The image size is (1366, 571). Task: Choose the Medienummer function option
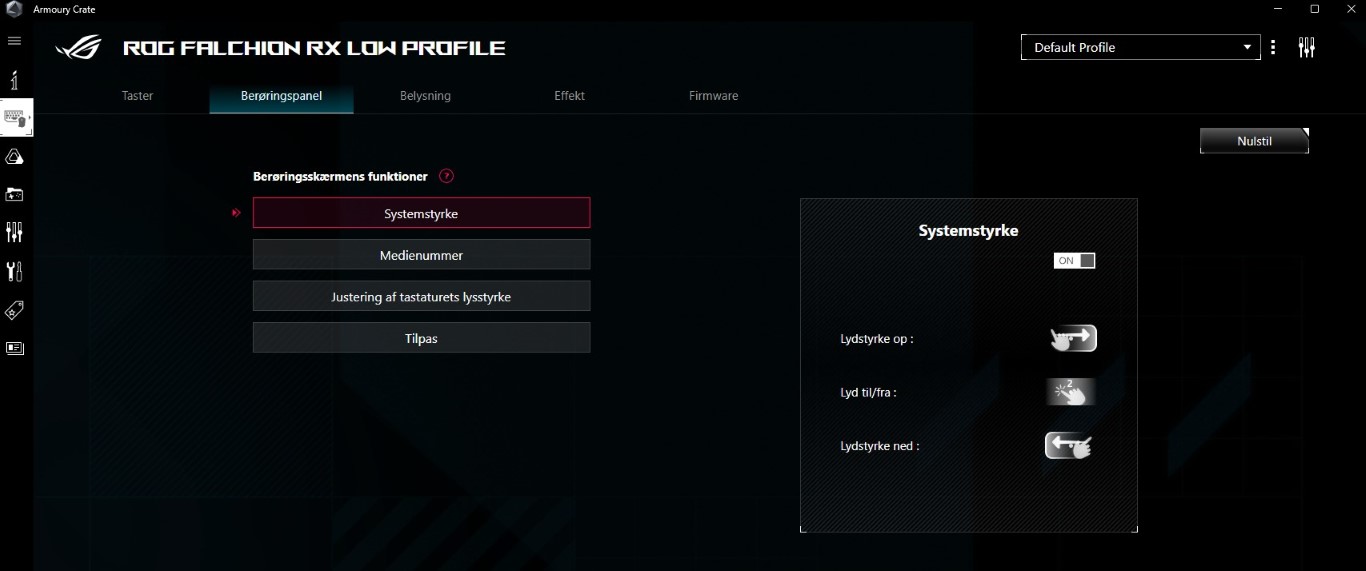(x=421, y=255)
